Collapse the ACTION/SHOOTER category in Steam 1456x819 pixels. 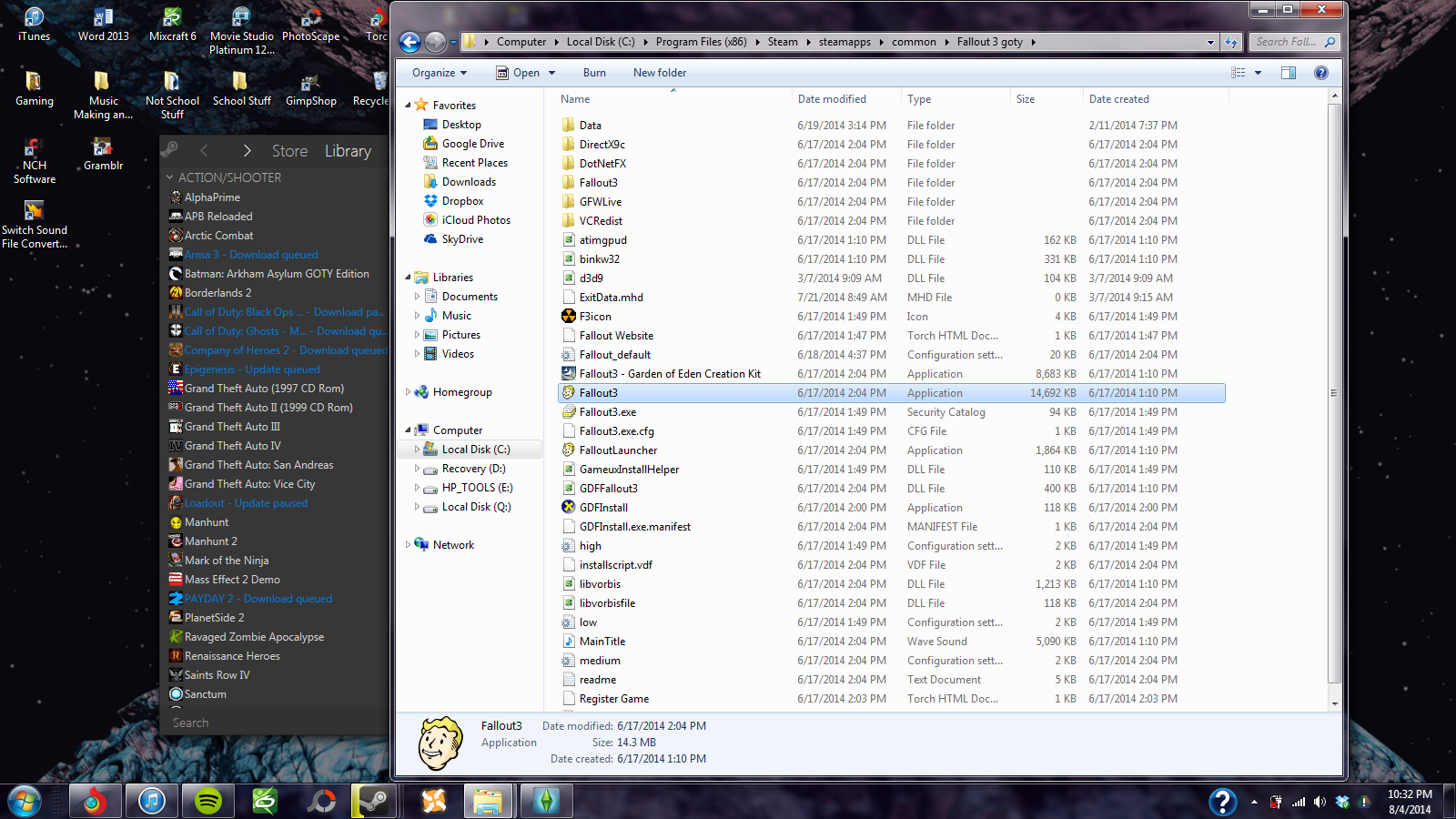point(170,177)
